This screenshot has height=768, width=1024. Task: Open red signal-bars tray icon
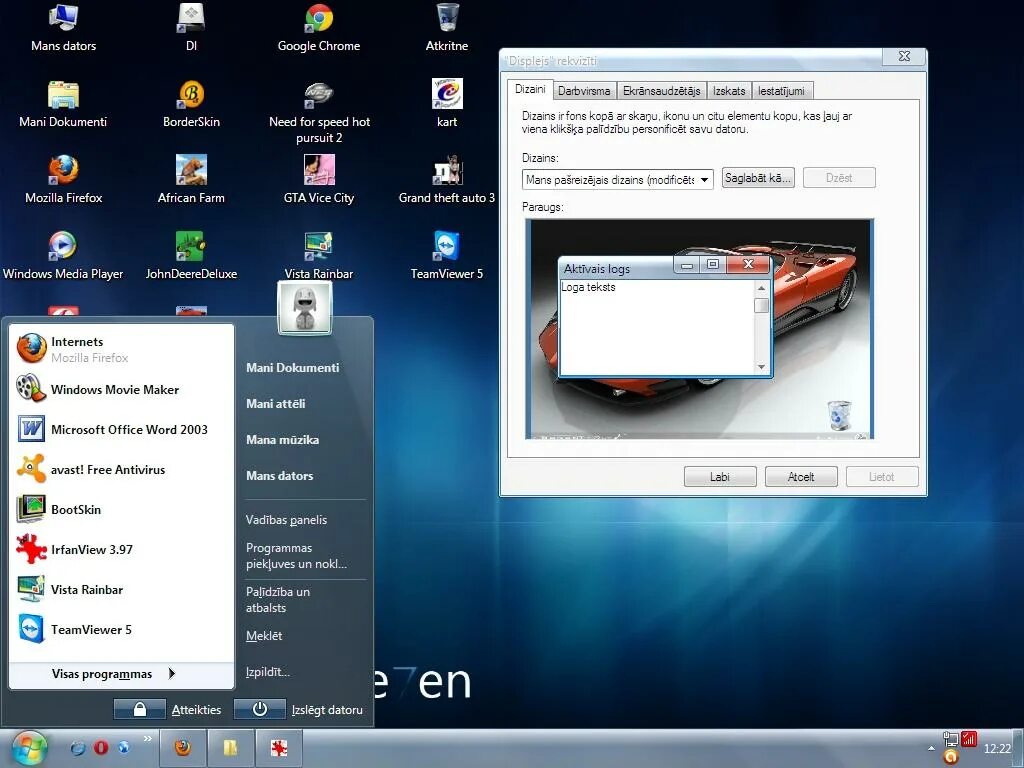click(968, 739)
